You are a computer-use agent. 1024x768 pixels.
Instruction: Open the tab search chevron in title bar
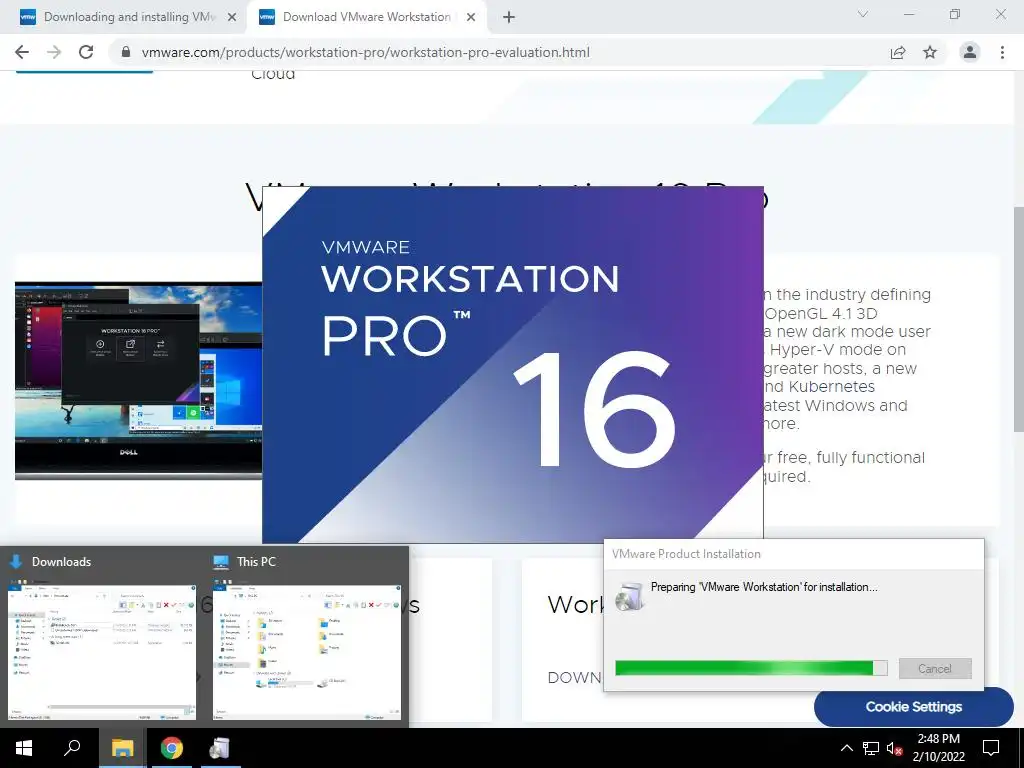pyautogui.click(x=863, y=14)
